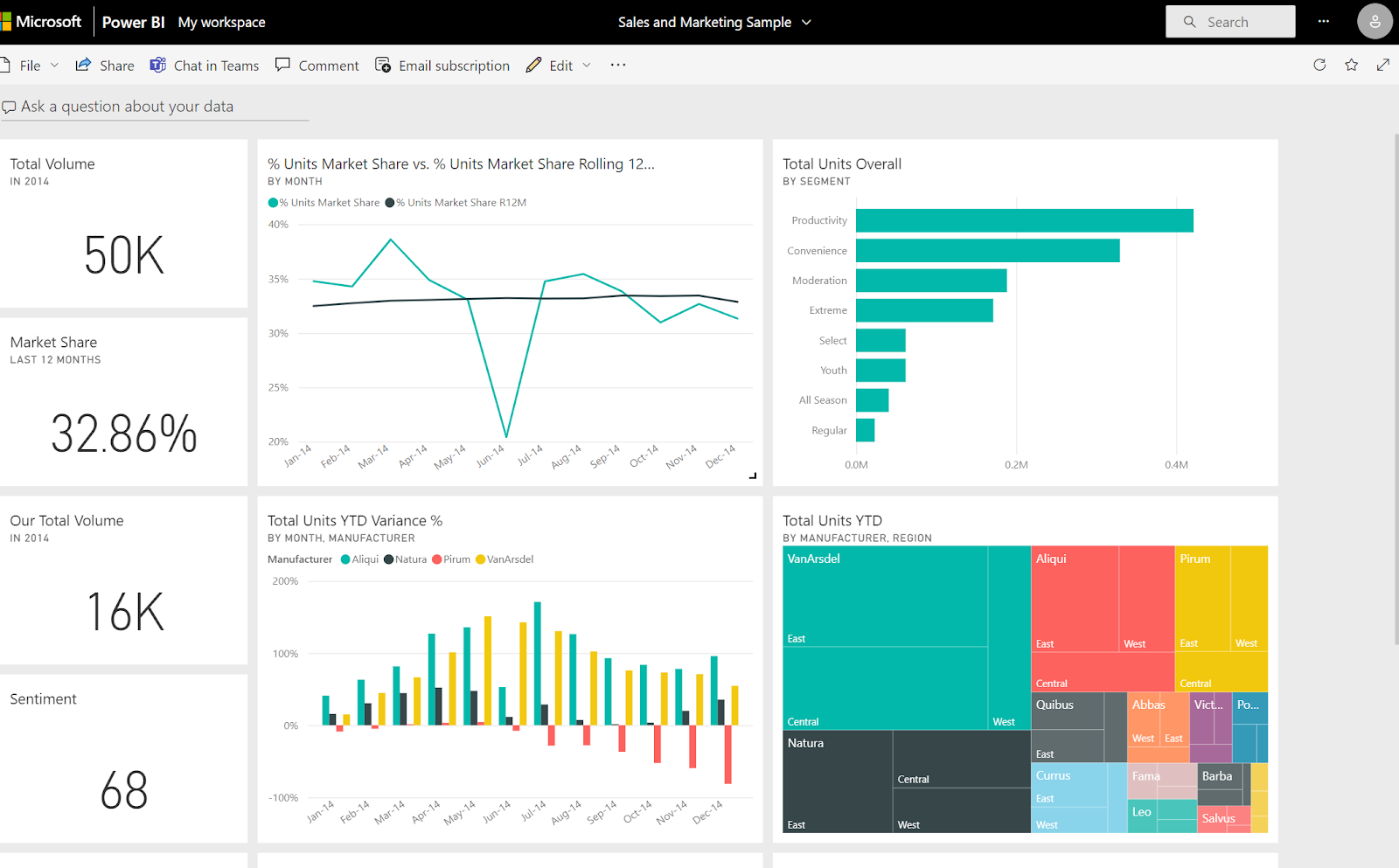The height and width of the screenshot is (868, 1399).
Task: Click the Email subscription icon
Action: click(383, 65)
